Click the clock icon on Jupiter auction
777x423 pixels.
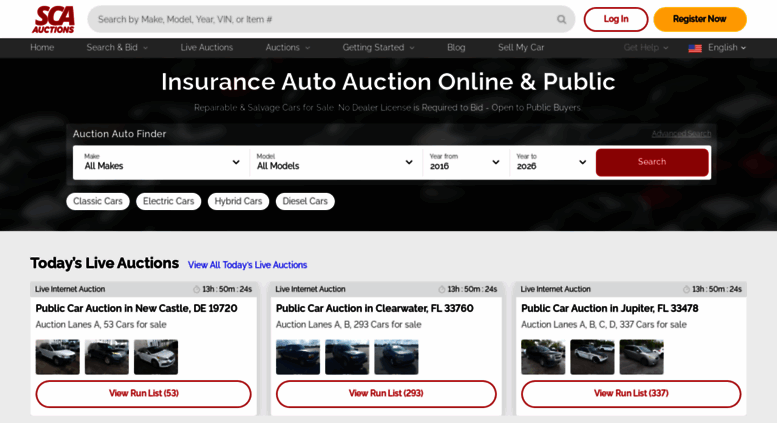click(686, 289)
